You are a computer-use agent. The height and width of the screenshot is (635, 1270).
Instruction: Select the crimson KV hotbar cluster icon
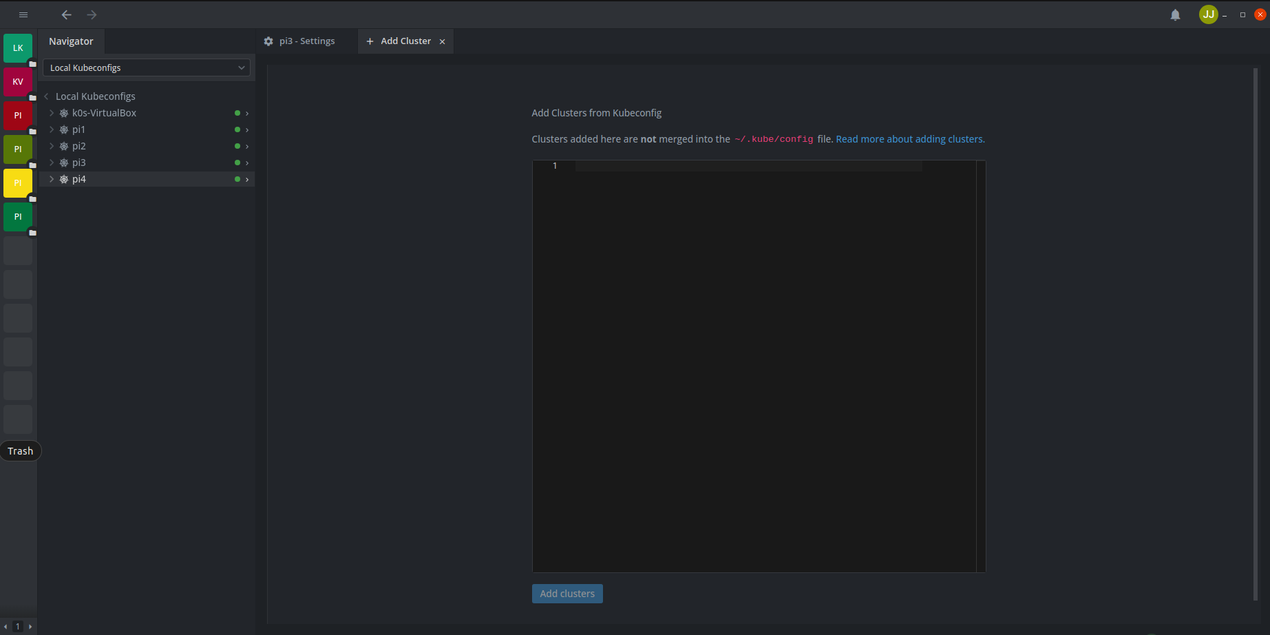click(x=18, y=82)
